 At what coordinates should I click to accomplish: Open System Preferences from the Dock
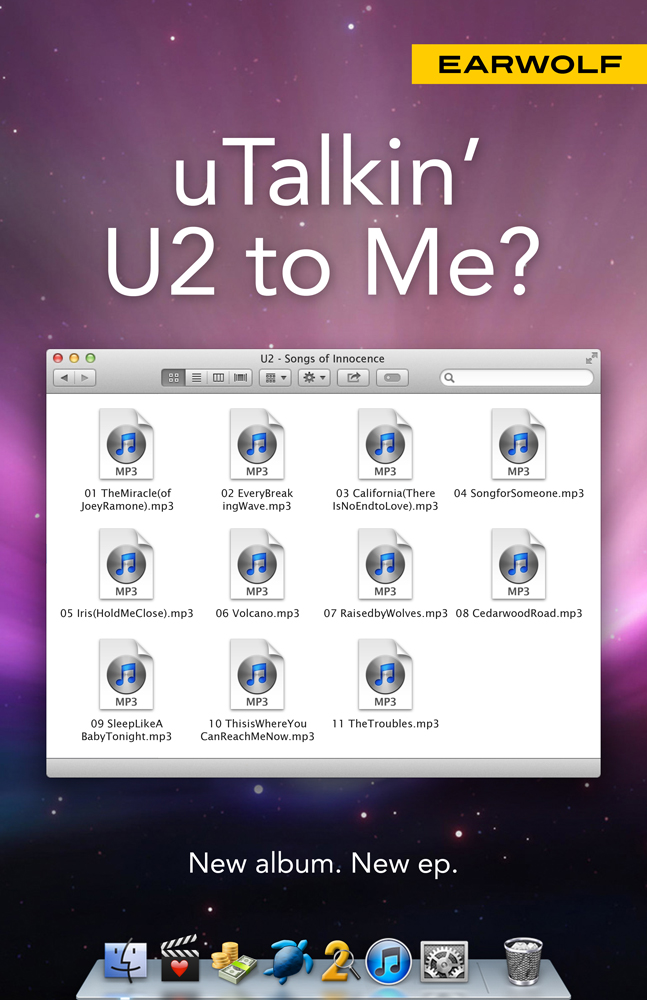(444, 961)
